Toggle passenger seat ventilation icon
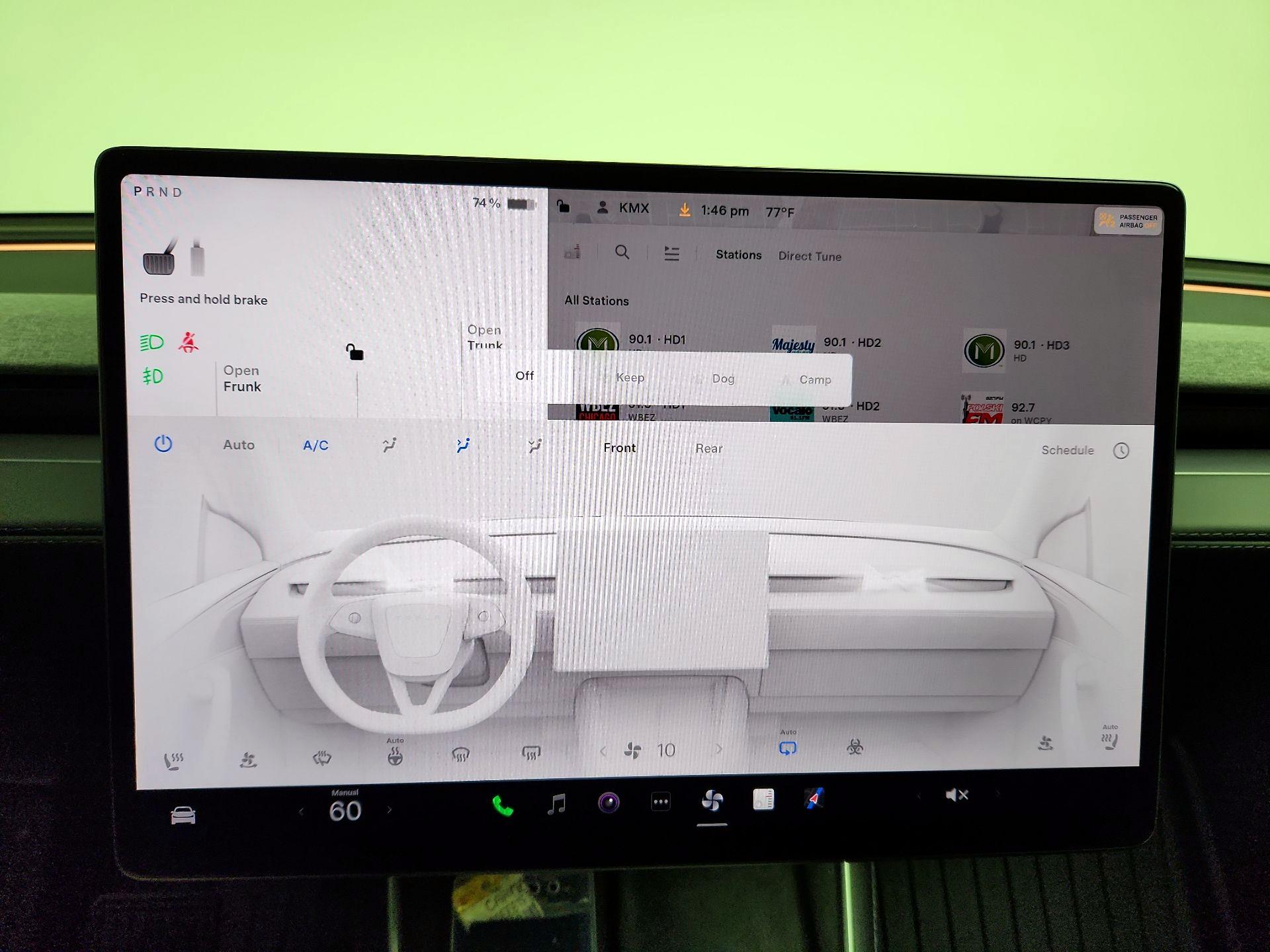 pos(1046,743)
